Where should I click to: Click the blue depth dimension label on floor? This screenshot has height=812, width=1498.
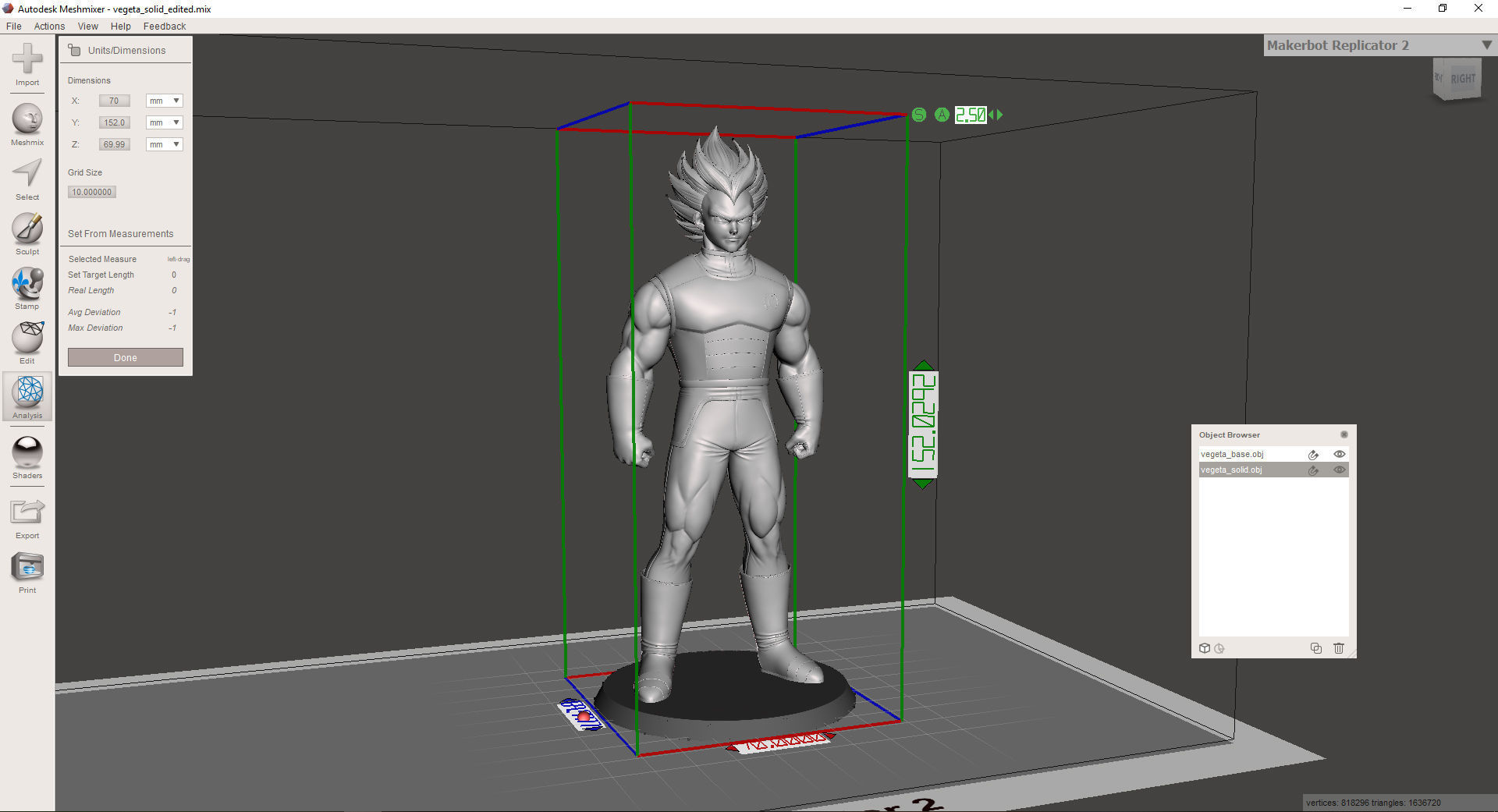582,715
